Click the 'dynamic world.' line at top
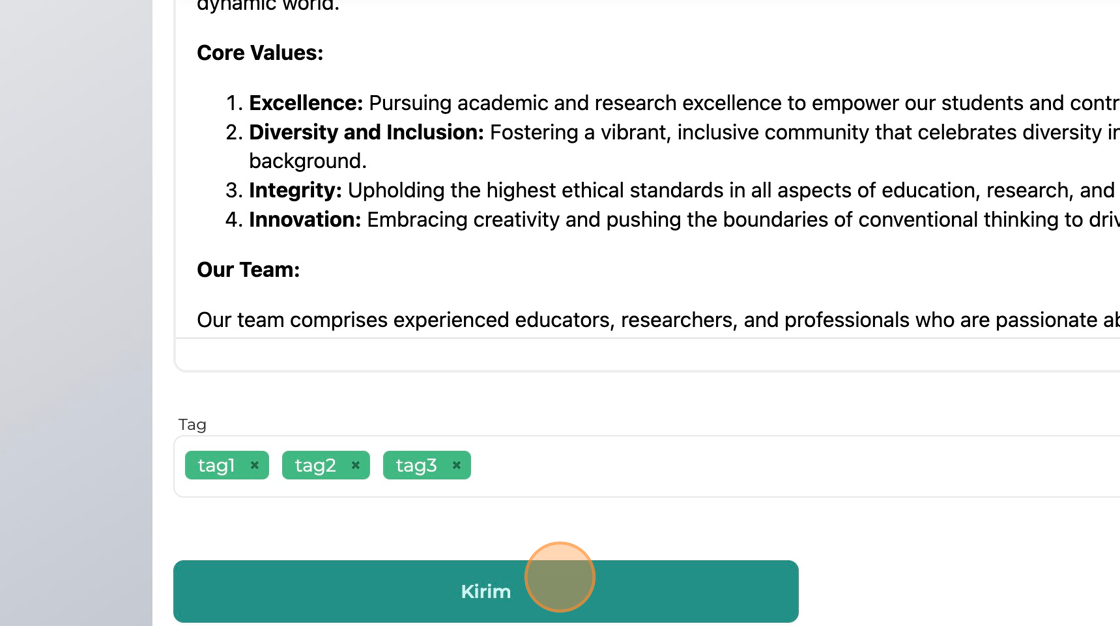1120x626 pixels. click(x=268, y=6)
